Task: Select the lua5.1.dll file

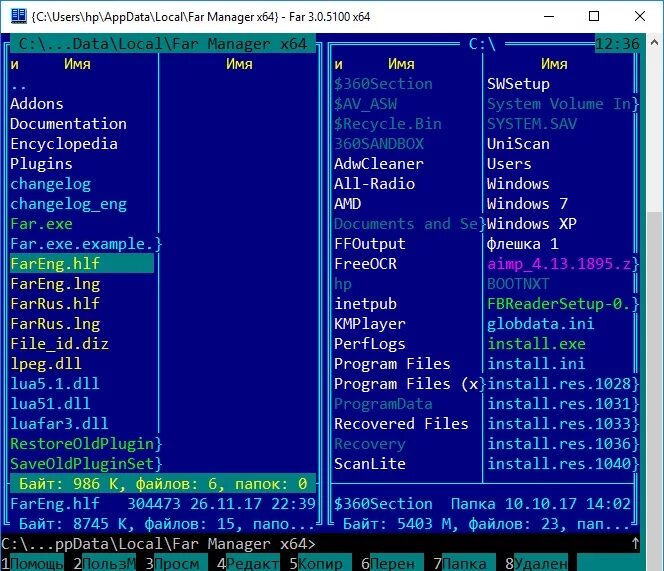Action: click(x=55, y=384)
